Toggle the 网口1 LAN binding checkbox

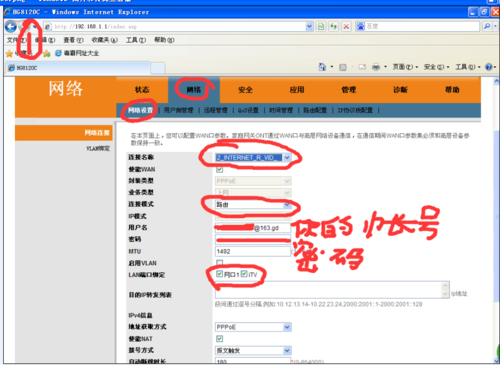[x=219, y=274]
